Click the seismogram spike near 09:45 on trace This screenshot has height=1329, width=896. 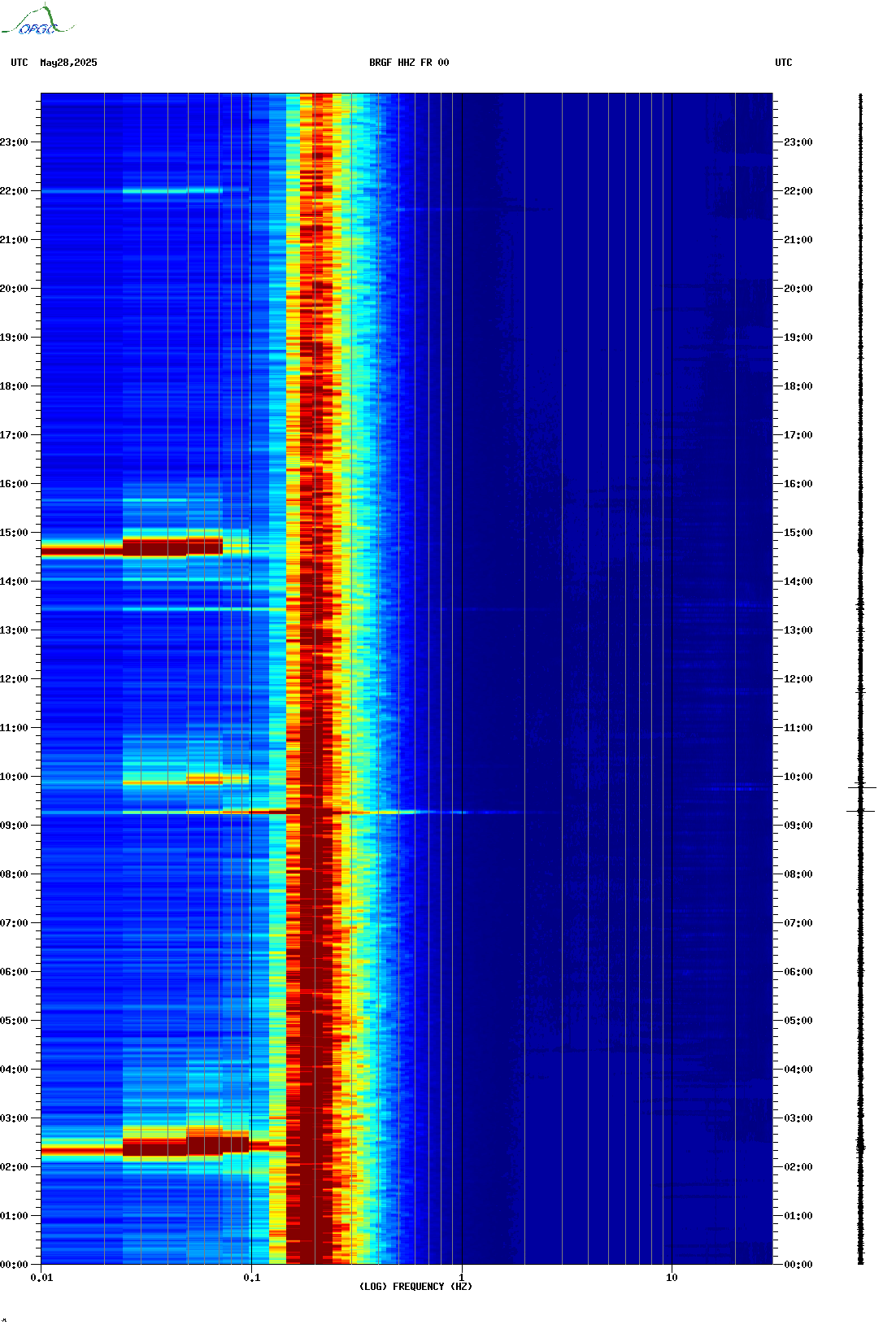coord(862,787)
